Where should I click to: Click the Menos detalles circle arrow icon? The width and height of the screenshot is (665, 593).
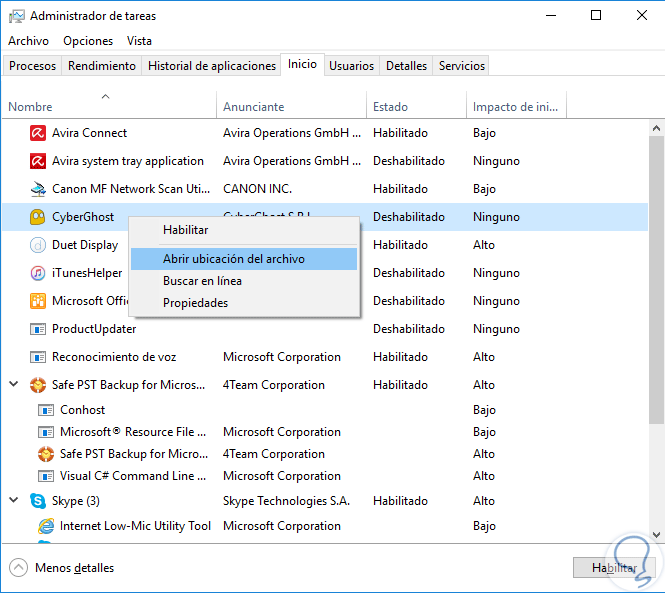pos(18,568)
